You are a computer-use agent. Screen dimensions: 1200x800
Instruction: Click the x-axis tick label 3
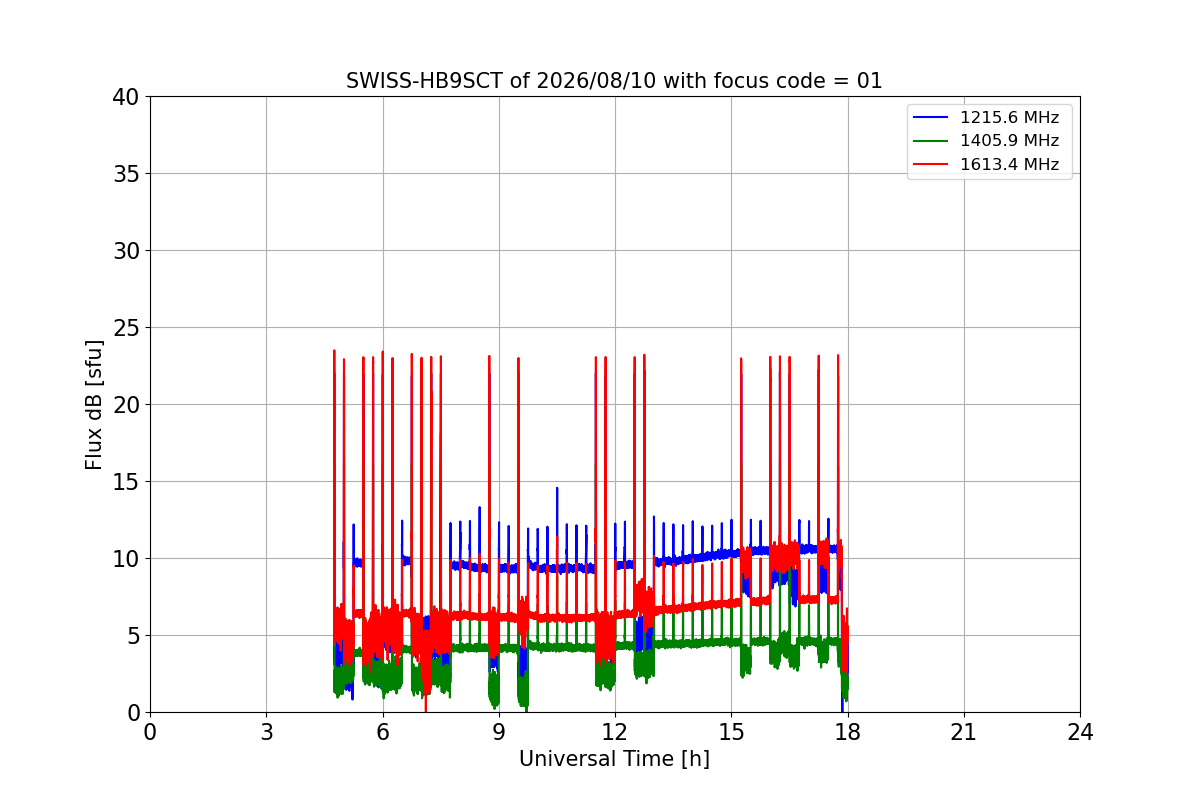266,732
